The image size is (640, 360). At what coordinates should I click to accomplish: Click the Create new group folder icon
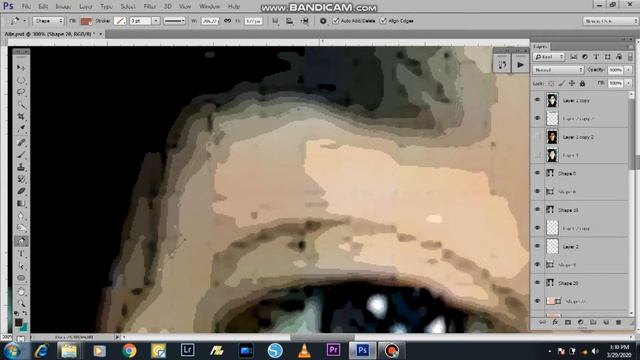pyautogui.click(x=593, y=322)
